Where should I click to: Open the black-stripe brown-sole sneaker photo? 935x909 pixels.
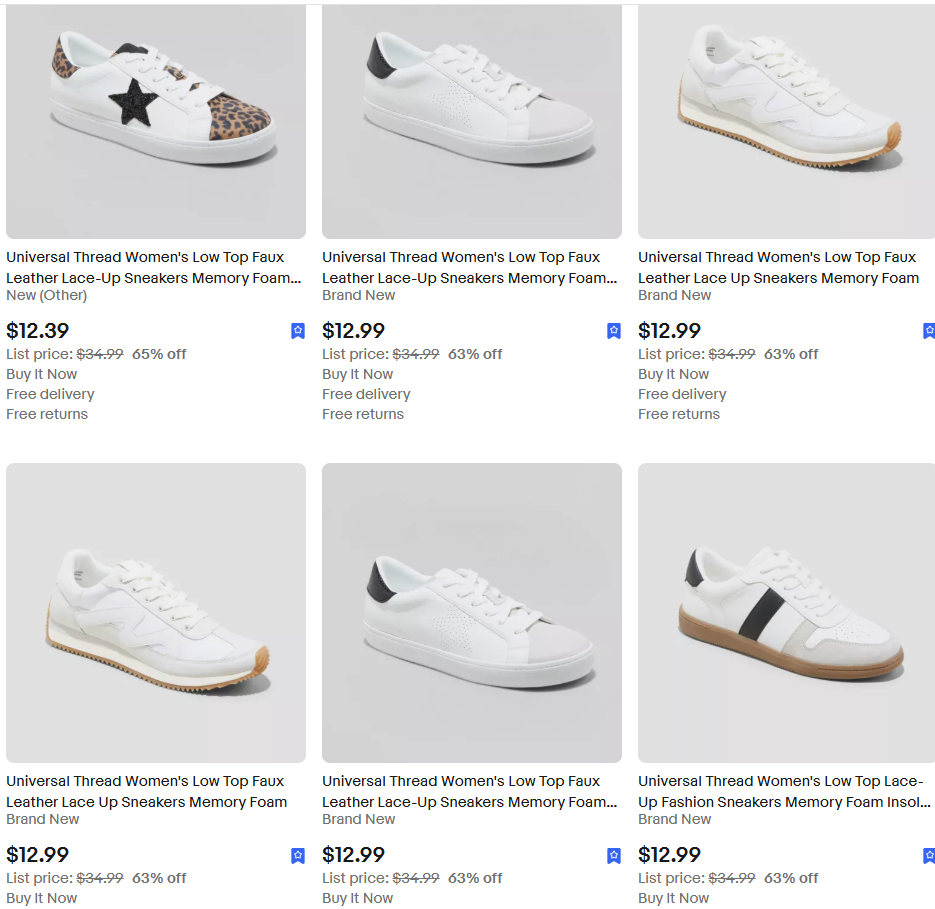(786, 613)
